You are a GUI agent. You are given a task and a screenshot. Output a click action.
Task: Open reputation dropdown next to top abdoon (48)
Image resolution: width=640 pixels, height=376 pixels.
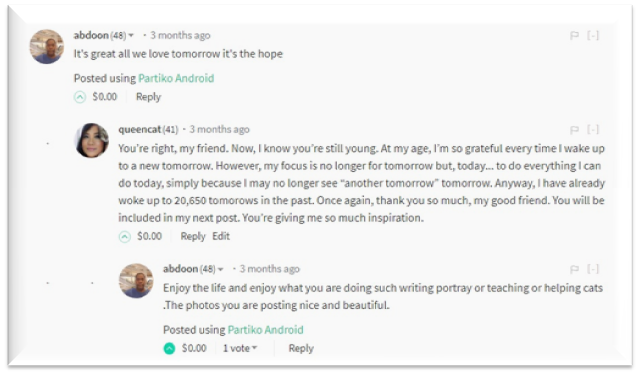click(x=131, y=36)
